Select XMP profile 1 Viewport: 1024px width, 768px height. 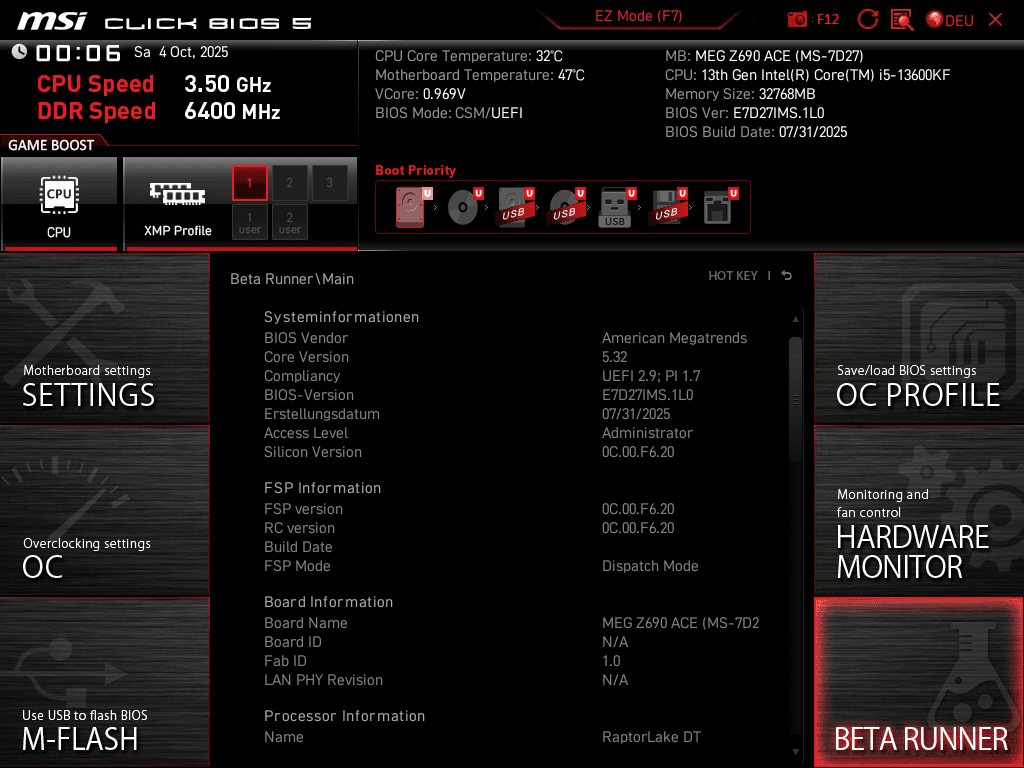click(249, 183)
